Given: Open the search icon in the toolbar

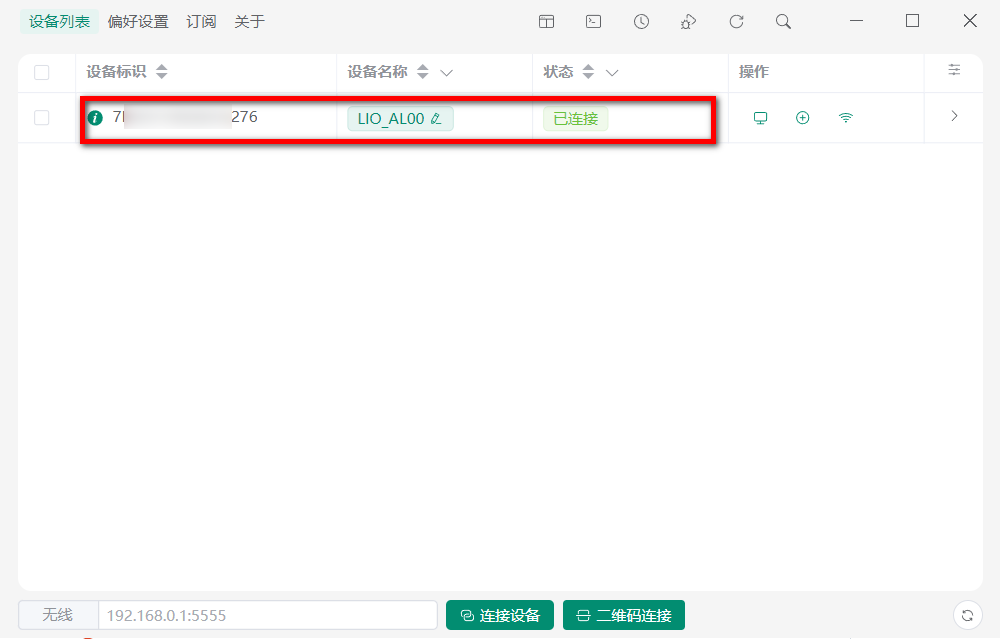Looking at the screenshot, I should point(784,20).
